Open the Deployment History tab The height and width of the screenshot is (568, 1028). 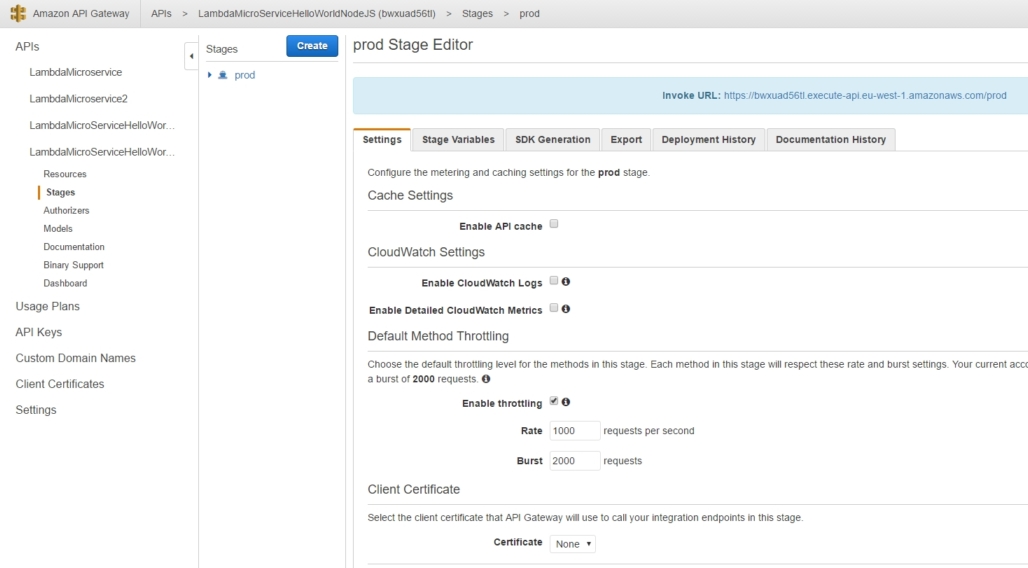[709, 140]
